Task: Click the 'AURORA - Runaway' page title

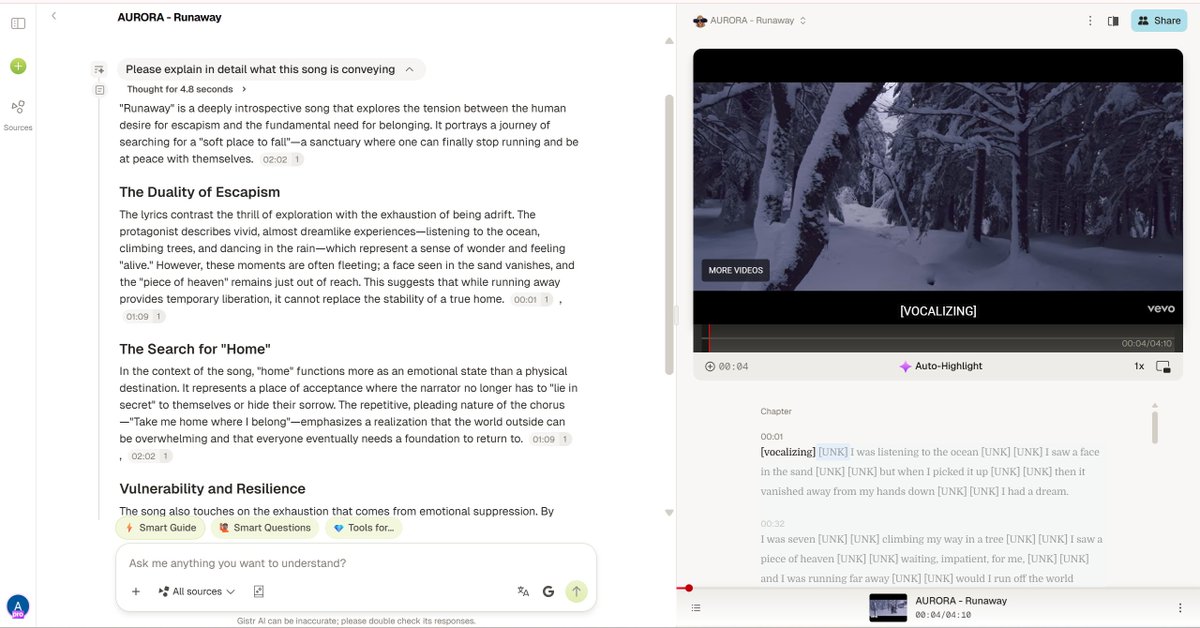Action: pyautogui.click(x=169, y=17)
